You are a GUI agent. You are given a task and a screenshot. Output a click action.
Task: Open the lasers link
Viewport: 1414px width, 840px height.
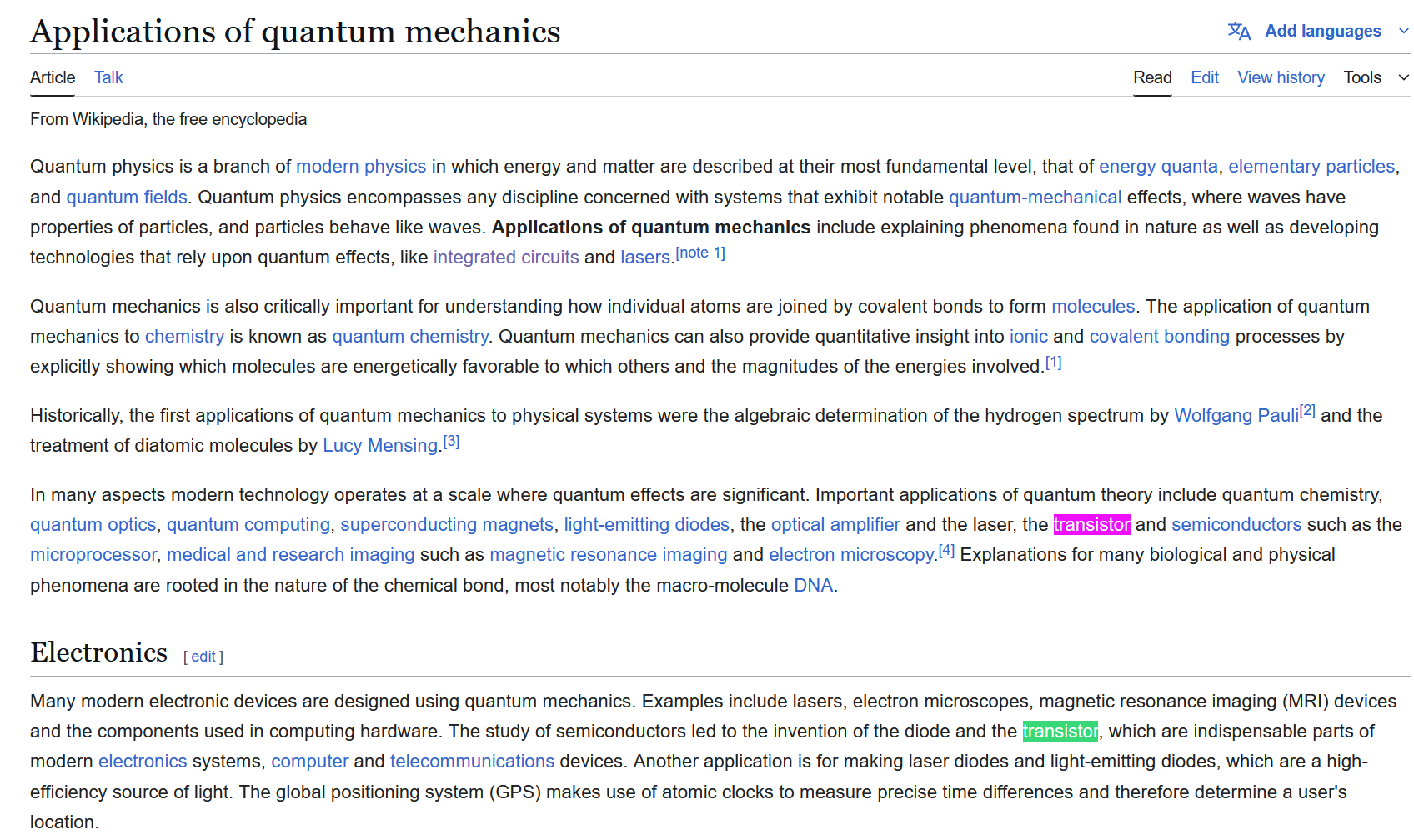(x=645, y=257)
